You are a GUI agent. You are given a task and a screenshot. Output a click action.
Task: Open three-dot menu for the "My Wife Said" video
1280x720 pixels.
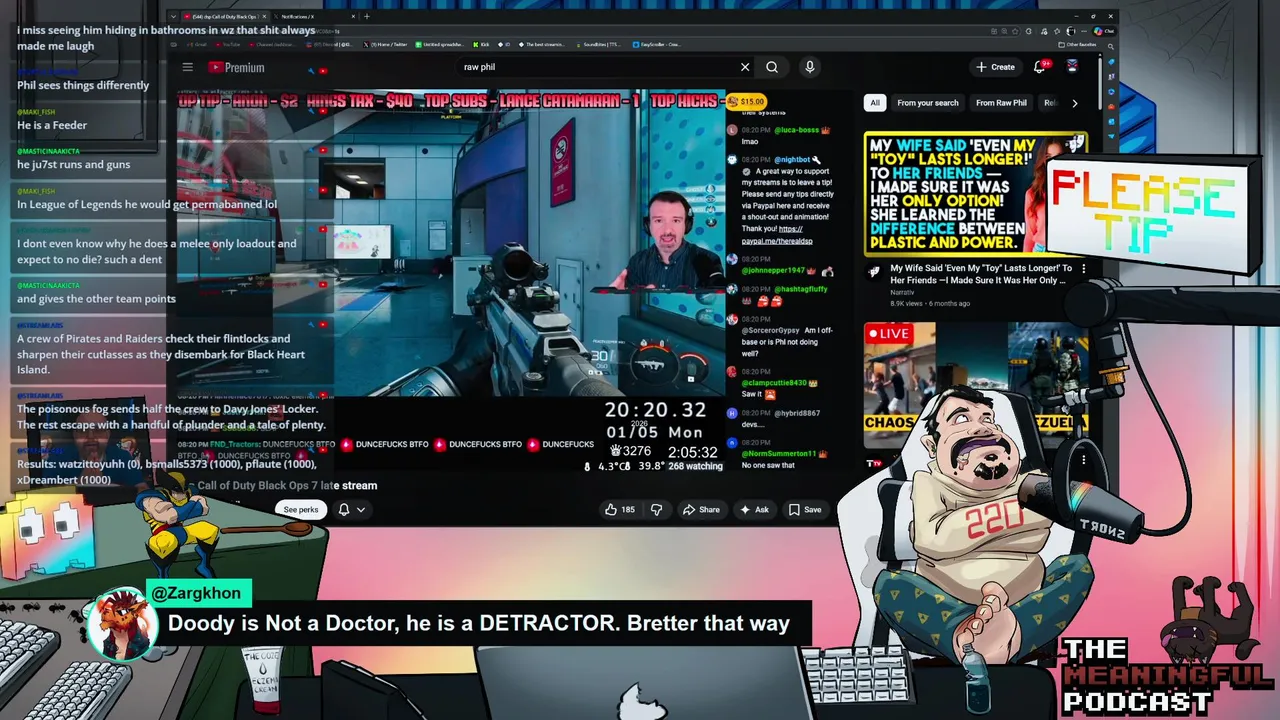point(1083,268)
